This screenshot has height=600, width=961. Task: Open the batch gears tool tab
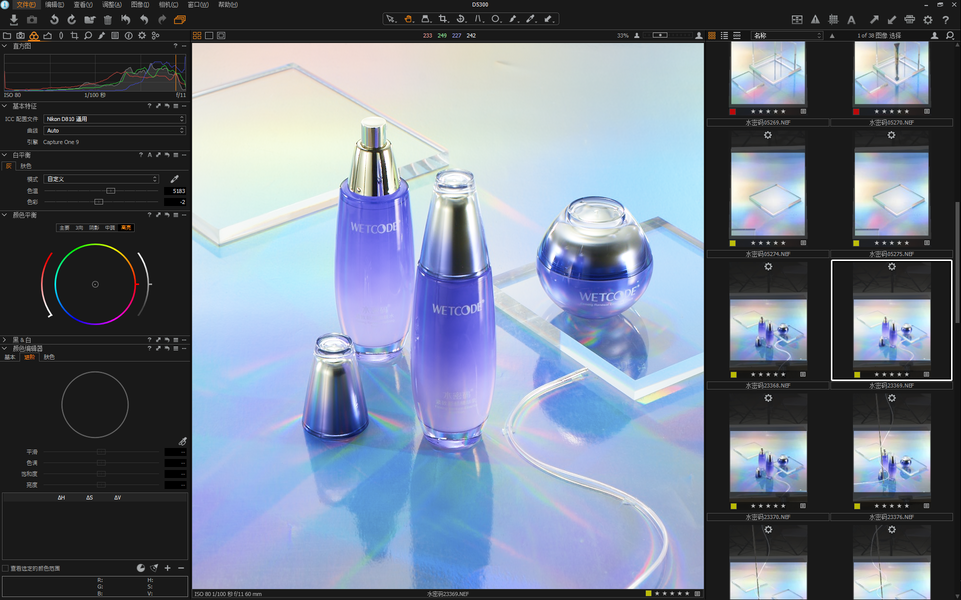tap(156, 36)
